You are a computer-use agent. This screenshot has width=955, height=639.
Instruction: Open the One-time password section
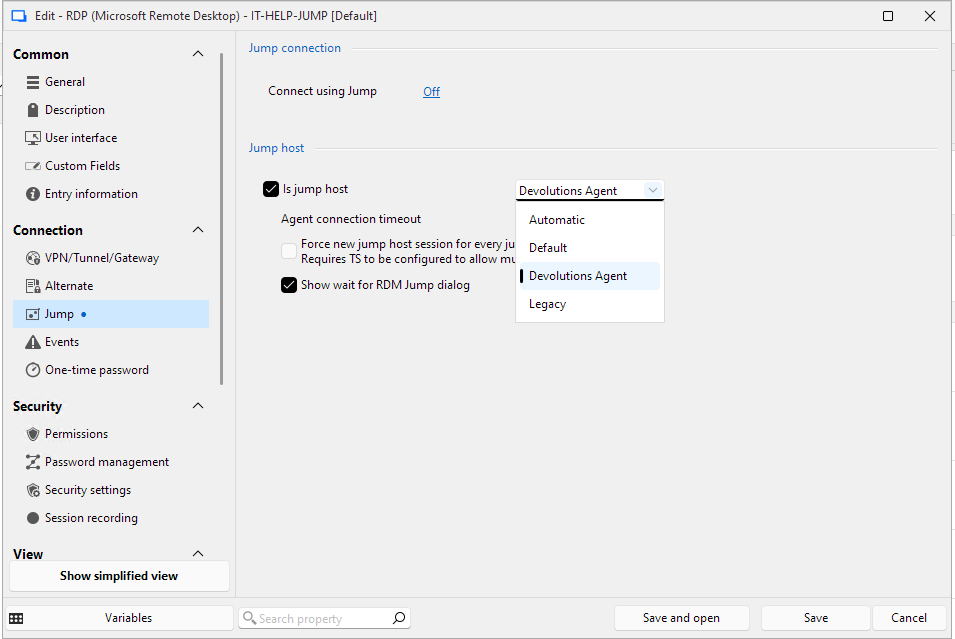[x=31, y=369]
